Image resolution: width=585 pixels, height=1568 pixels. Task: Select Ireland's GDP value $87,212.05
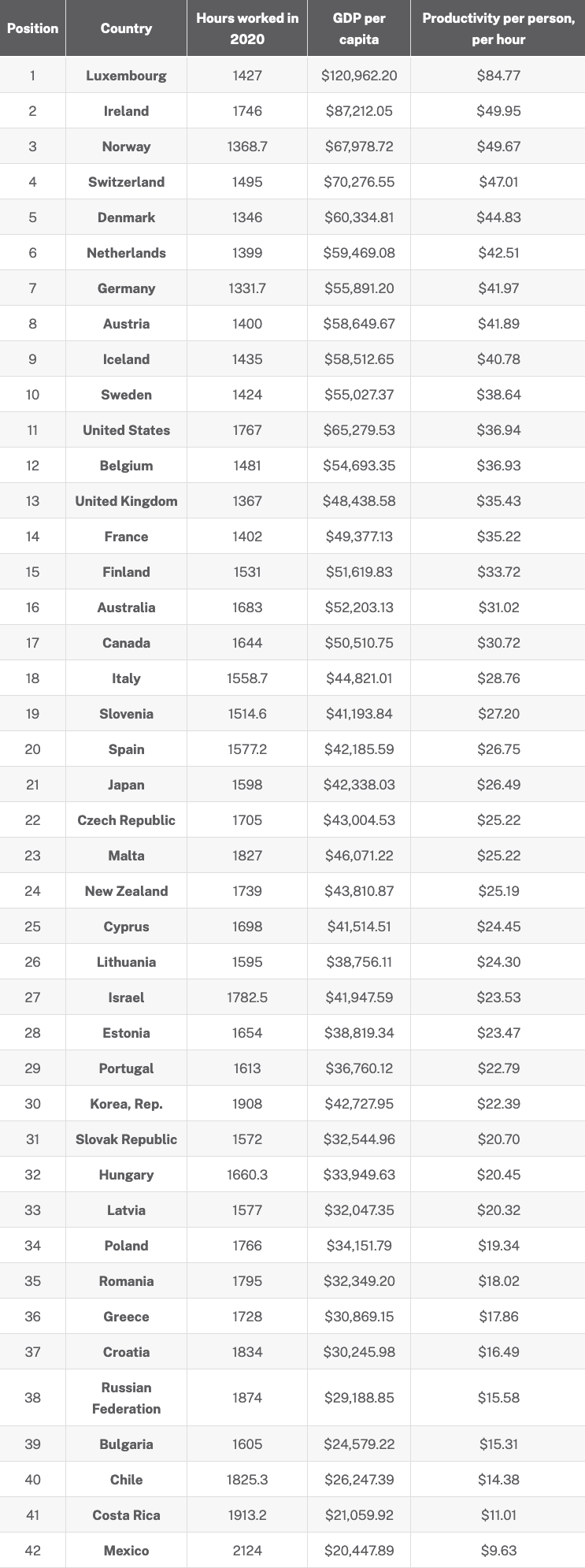(359, 111)
